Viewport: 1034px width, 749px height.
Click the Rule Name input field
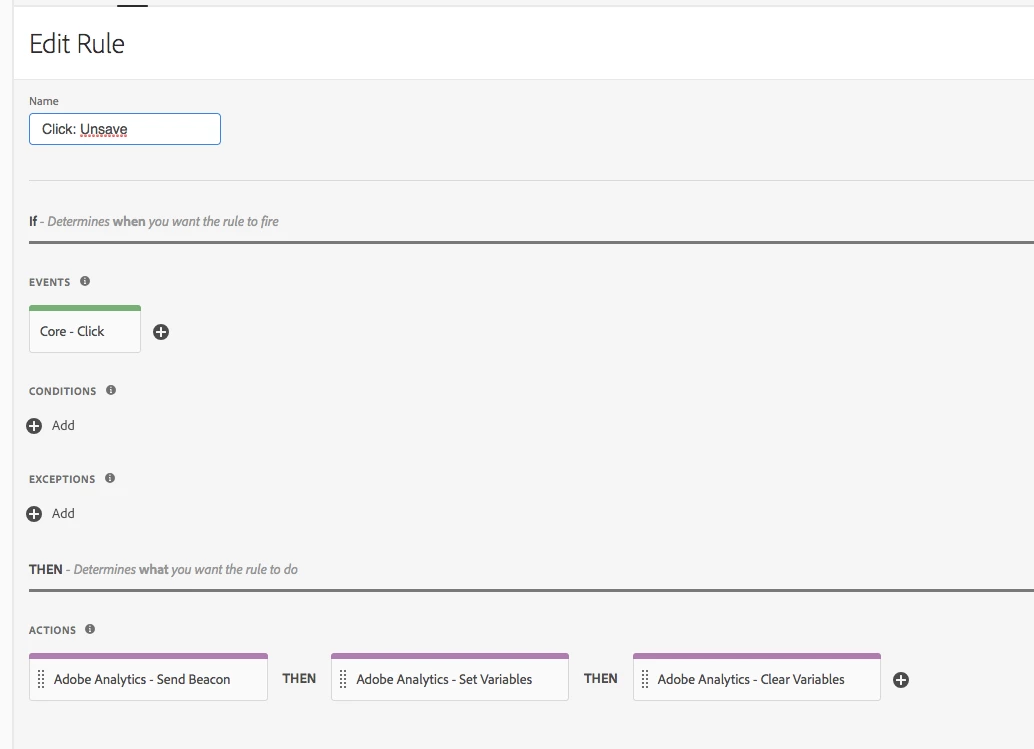coord(125,129)
